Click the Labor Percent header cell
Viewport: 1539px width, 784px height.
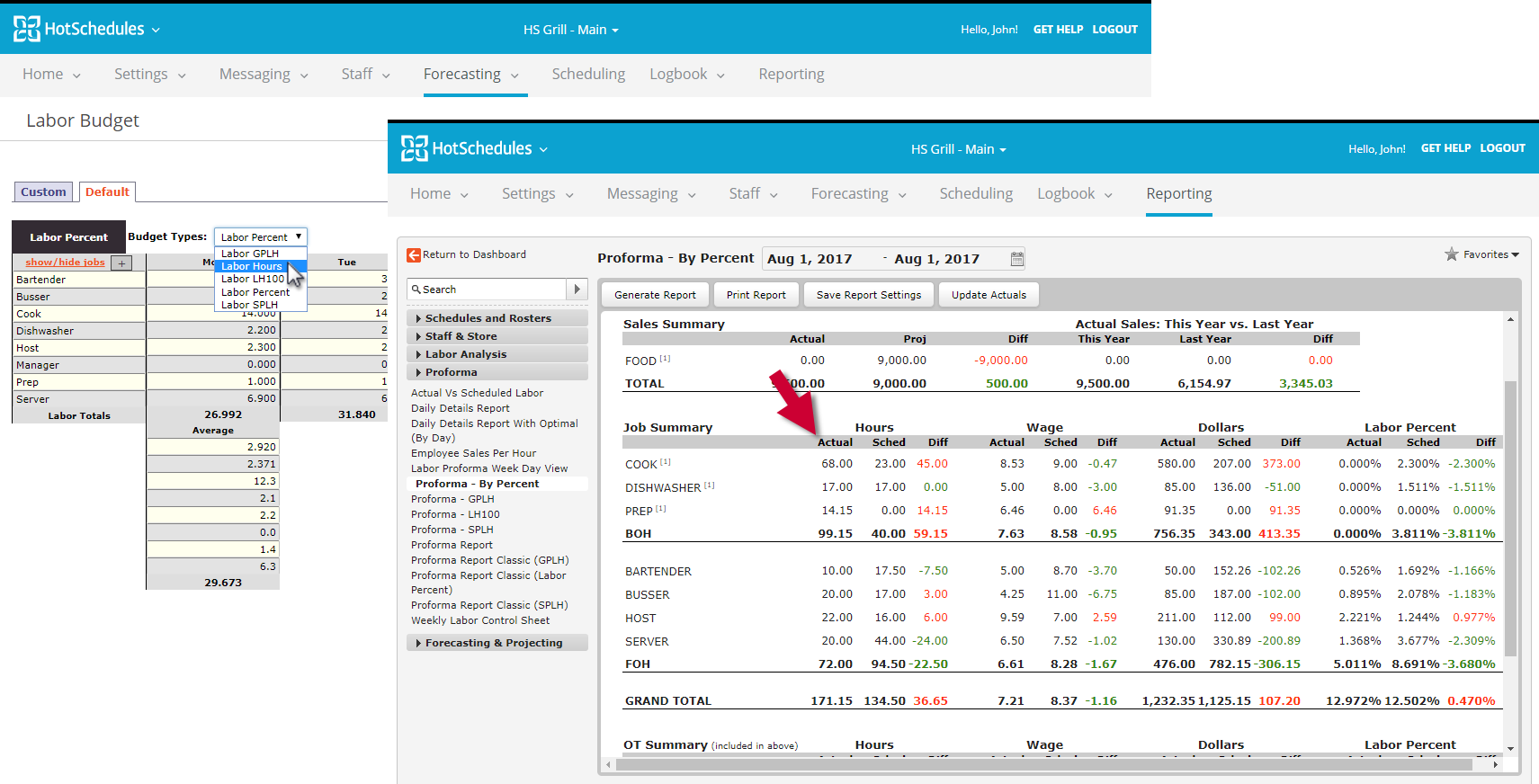[x=68, y=237]
